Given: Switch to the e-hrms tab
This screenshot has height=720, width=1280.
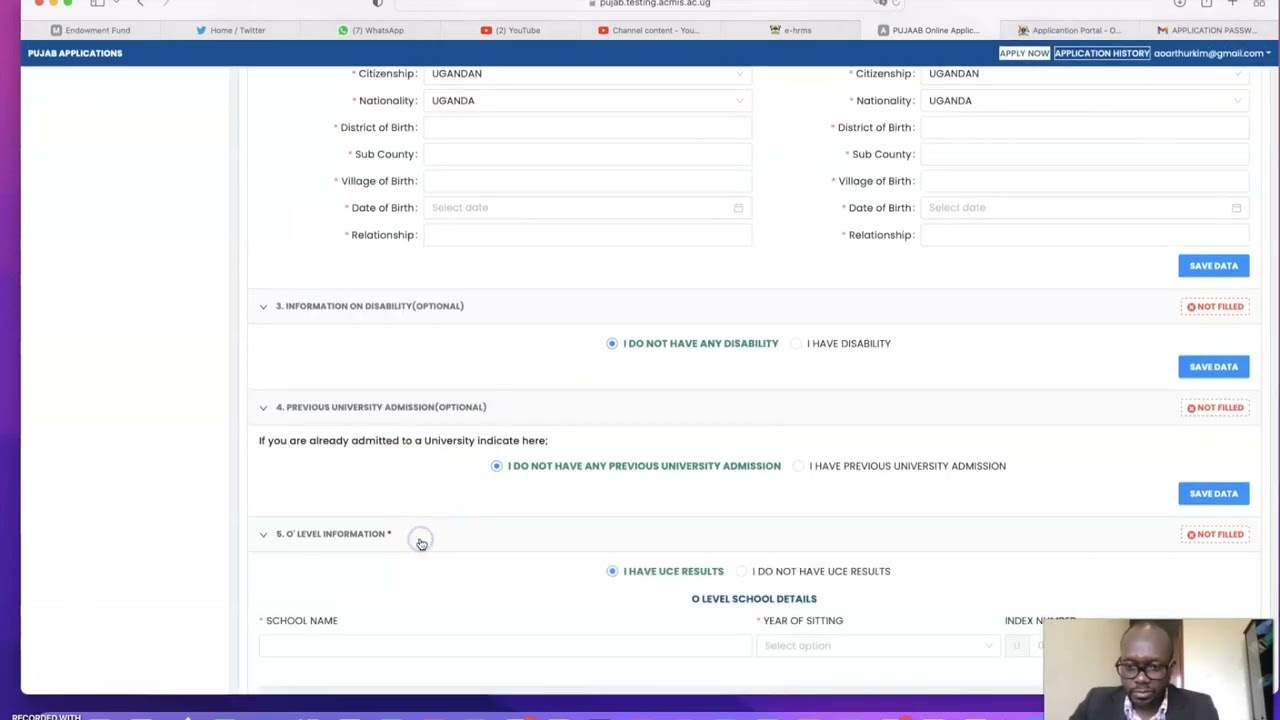Looking at the screenshot, I should tap(790, 30).
